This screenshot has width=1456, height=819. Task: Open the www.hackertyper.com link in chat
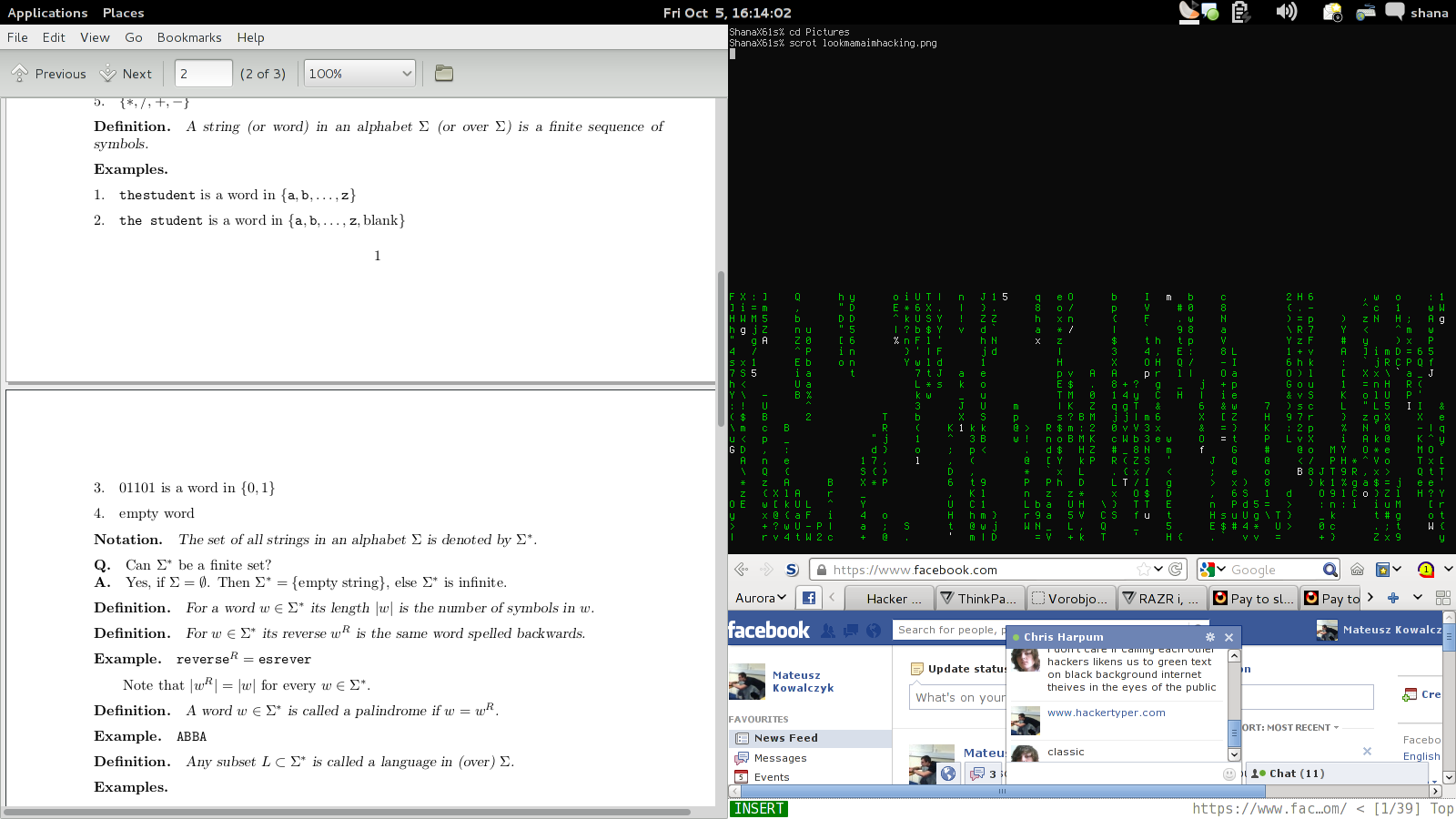(x=1106, y=713)
